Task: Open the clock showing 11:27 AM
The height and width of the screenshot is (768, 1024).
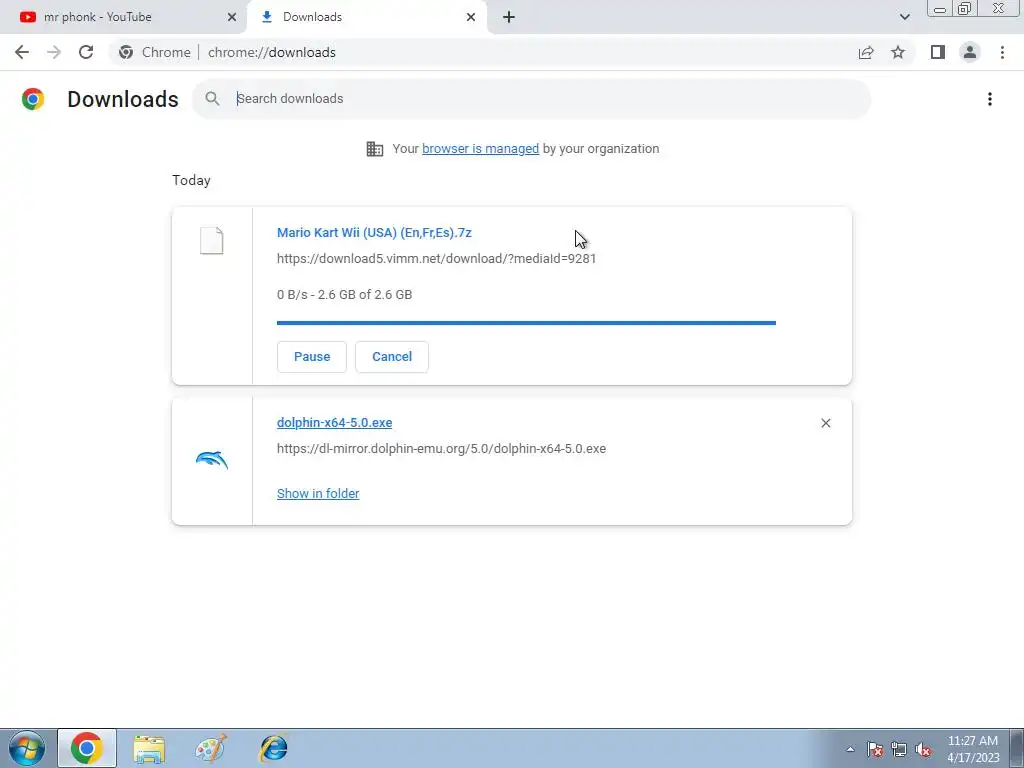Action: pos(973,749)
